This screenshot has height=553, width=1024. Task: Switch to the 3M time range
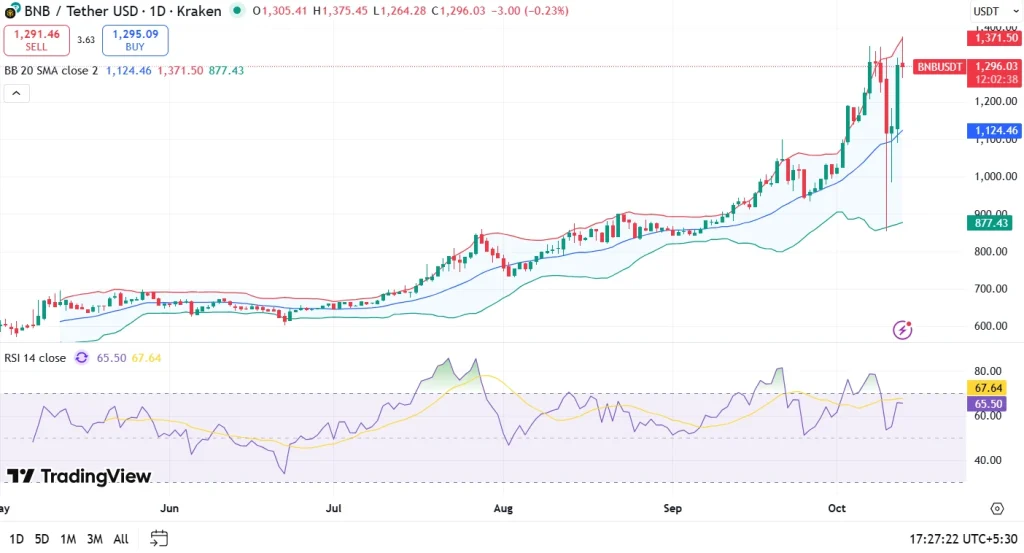click(x=94, y=539)
